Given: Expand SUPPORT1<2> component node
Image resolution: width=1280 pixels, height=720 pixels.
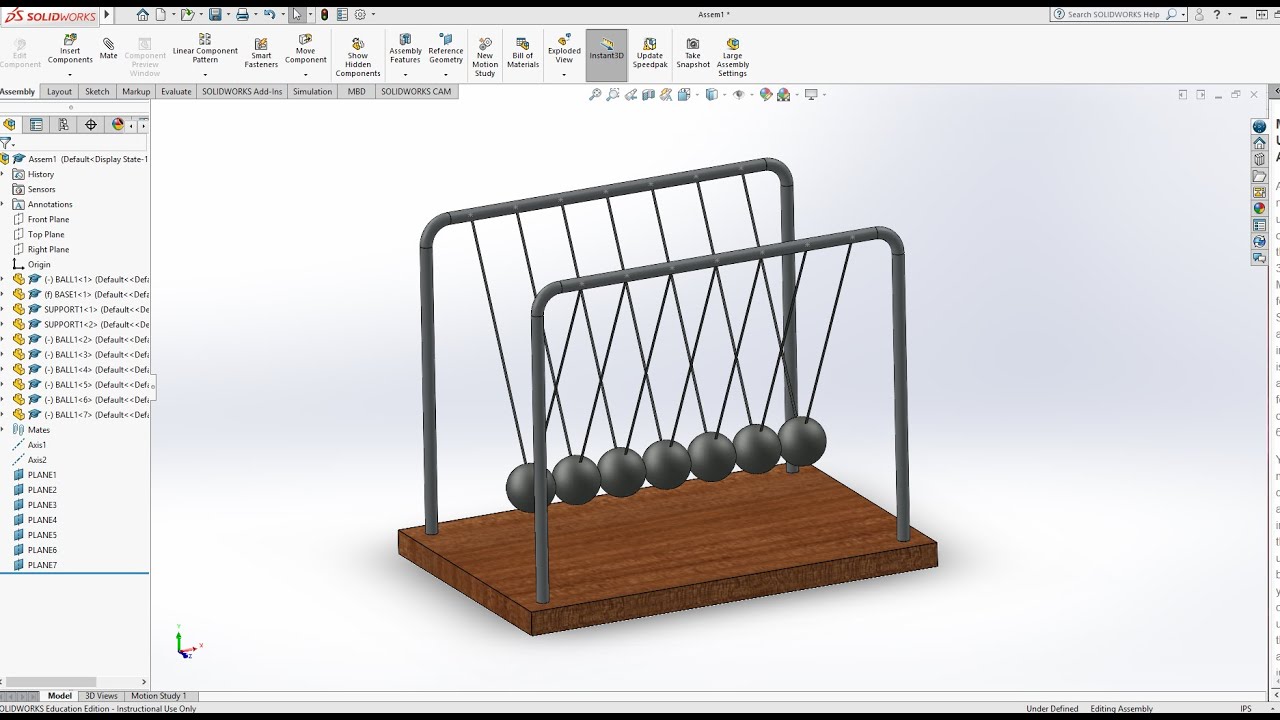Looking at the screenshot, I should pos(3,325).
